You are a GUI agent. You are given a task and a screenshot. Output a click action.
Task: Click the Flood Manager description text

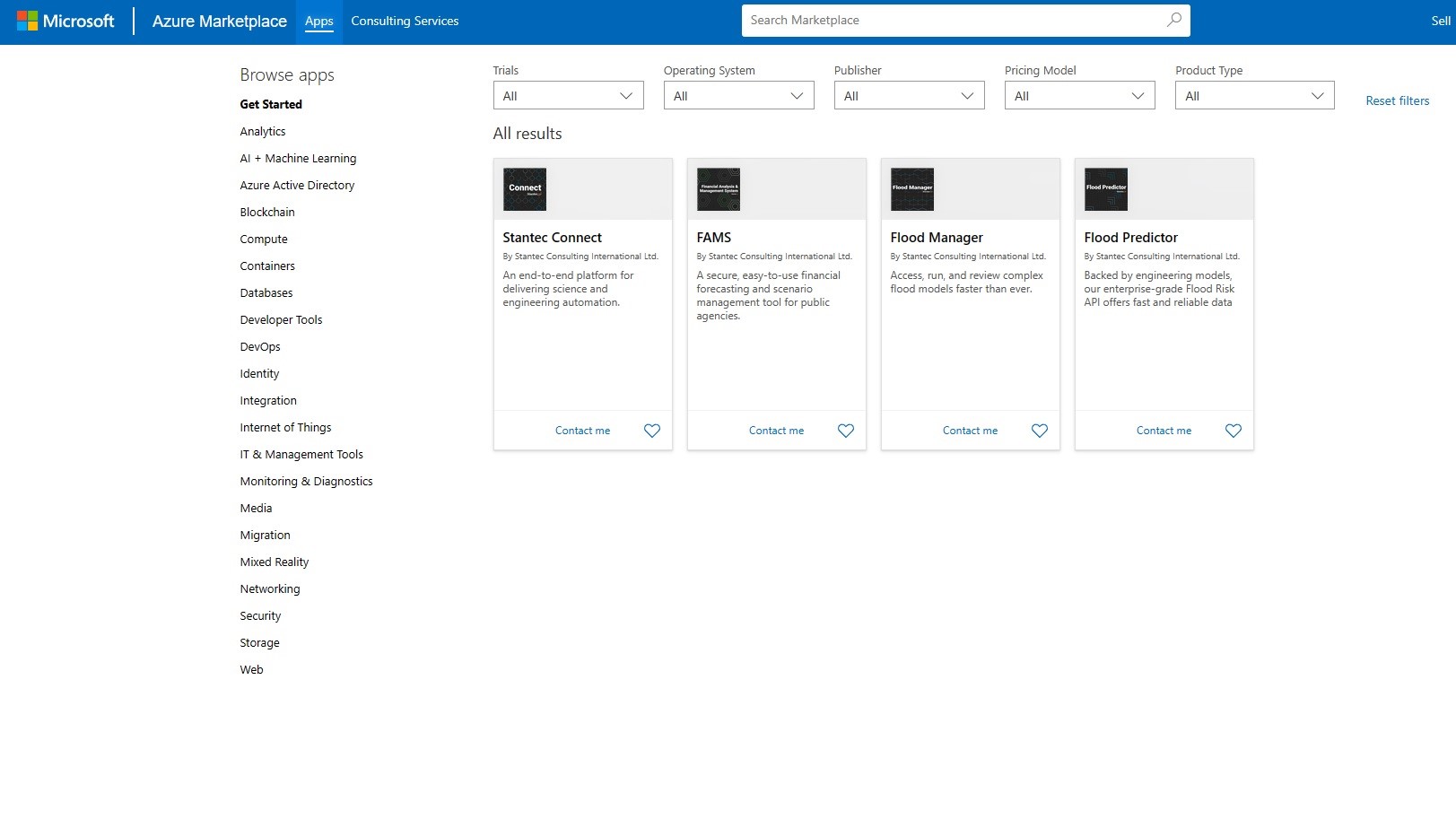click(x=966, y=282)
